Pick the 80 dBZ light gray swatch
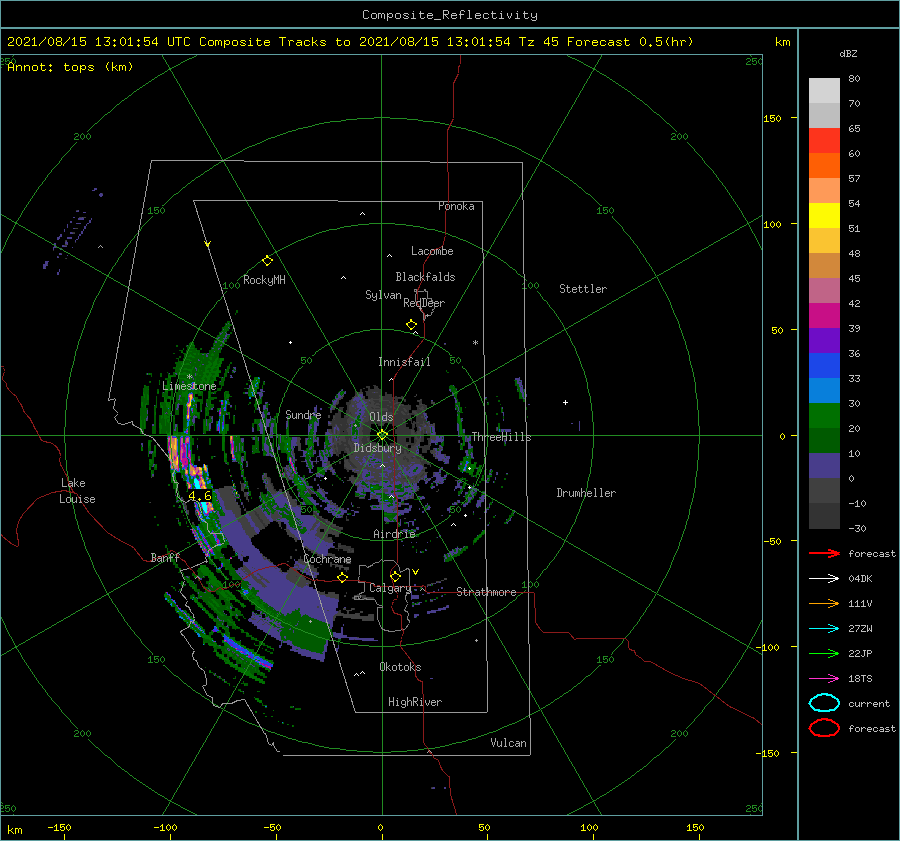The height and width of the screenshot is (841, 900). click(x=824, y=91)
